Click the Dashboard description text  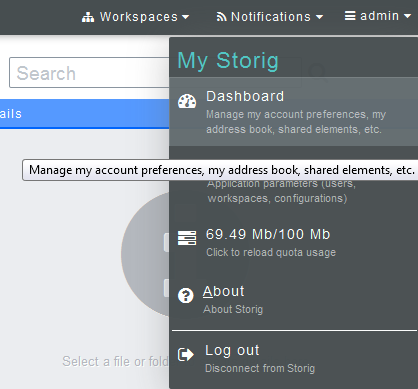pyautogui.click(x=296, y=122)
